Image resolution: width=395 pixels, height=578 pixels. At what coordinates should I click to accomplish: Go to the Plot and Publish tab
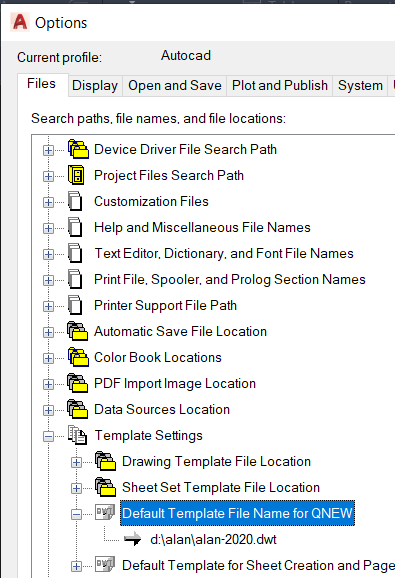point(280,86)
